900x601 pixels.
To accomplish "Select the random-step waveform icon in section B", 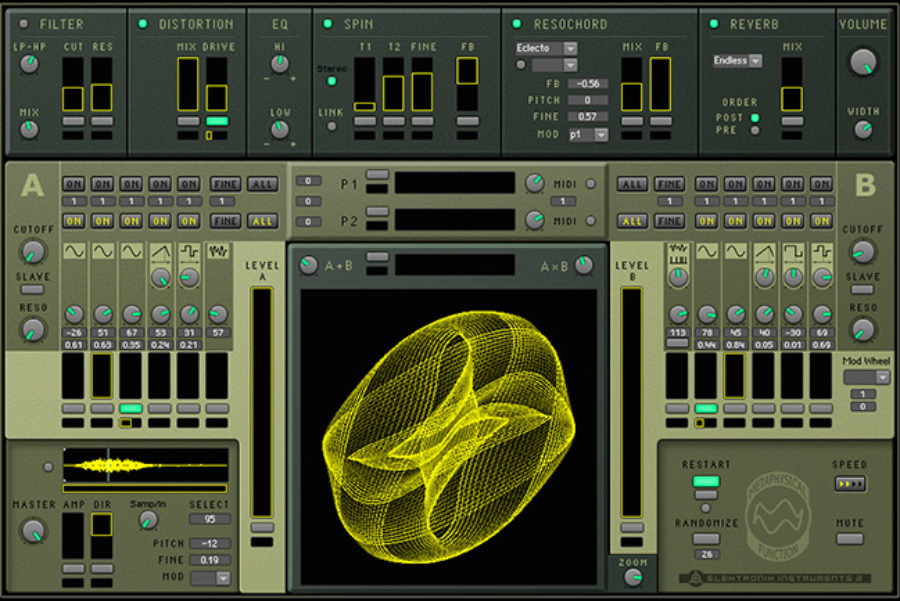I will [678, 252].
